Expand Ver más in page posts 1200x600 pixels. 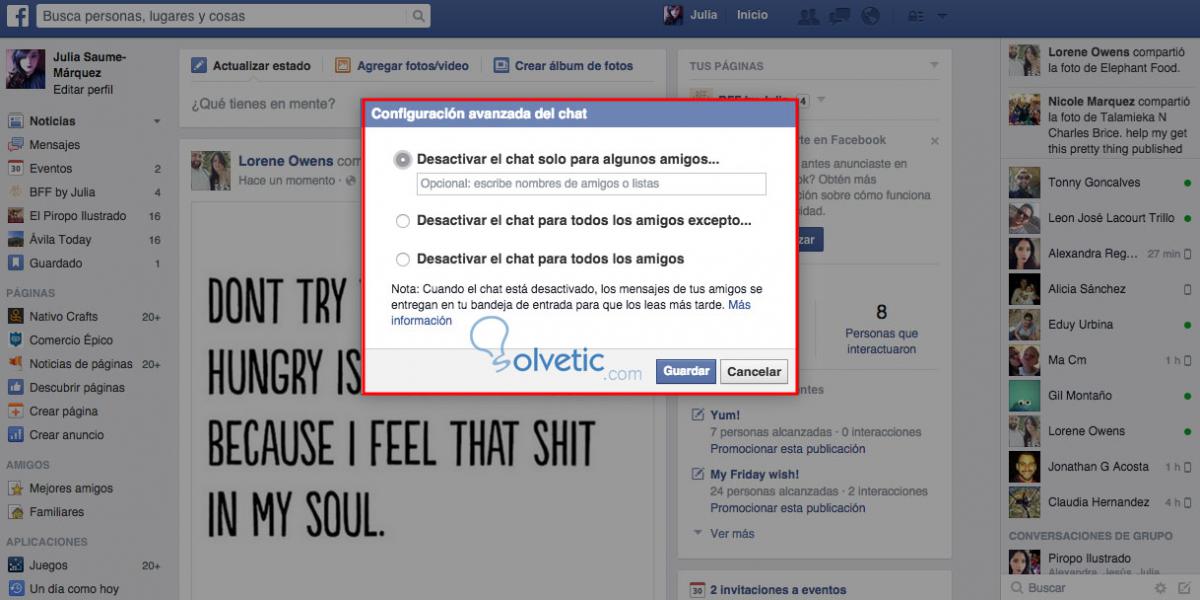click(731, 534)
